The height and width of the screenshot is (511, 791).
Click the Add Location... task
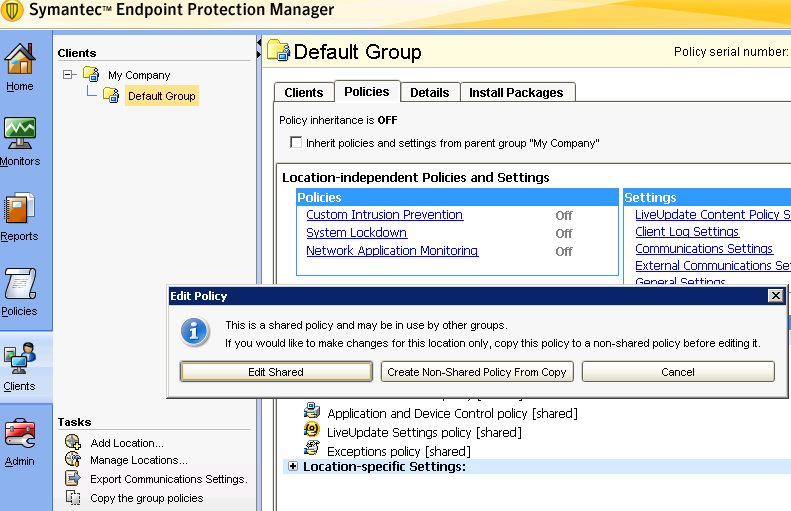(127, 443)
